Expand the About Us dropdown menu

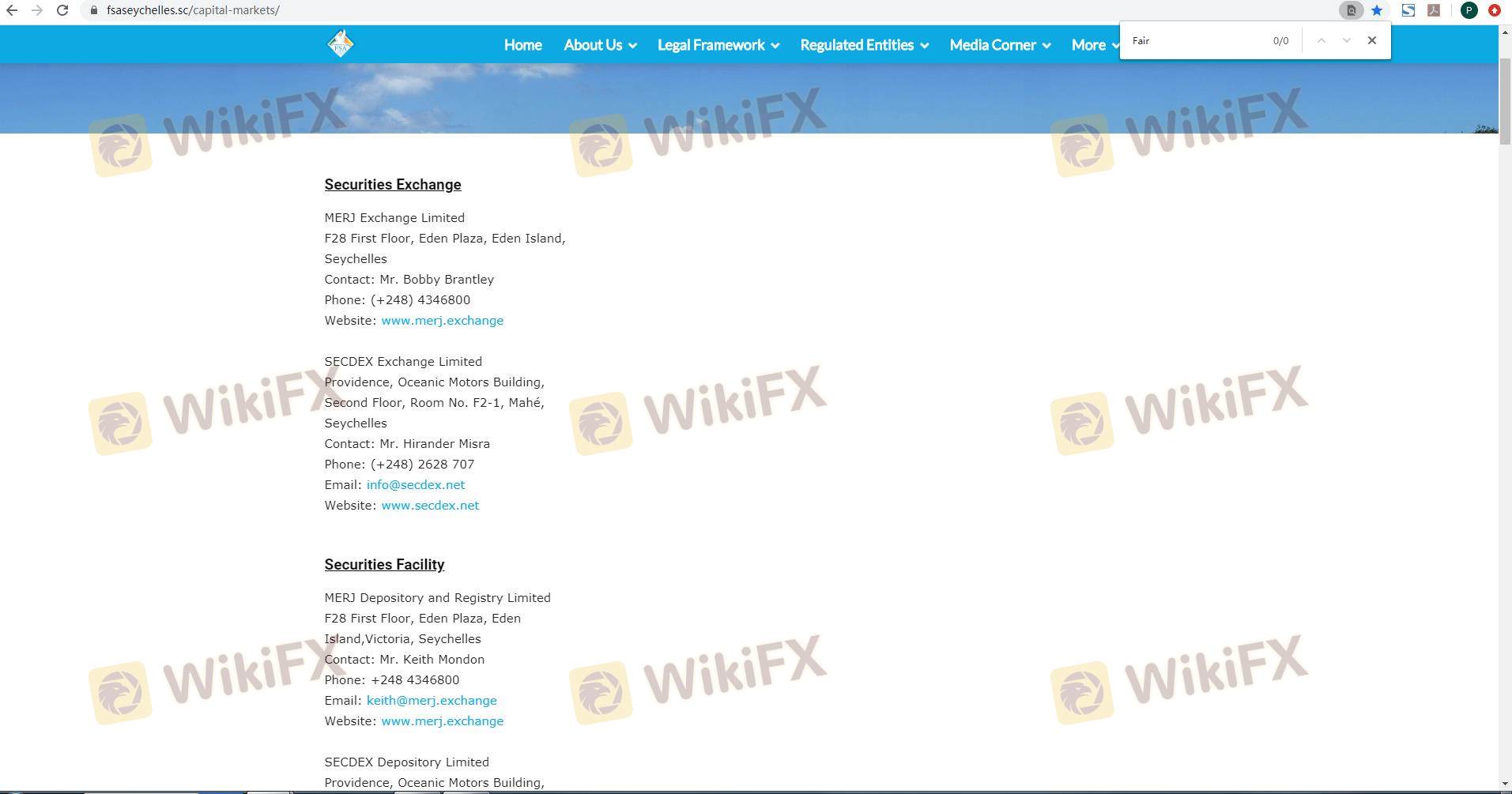[x=600, y=45]
